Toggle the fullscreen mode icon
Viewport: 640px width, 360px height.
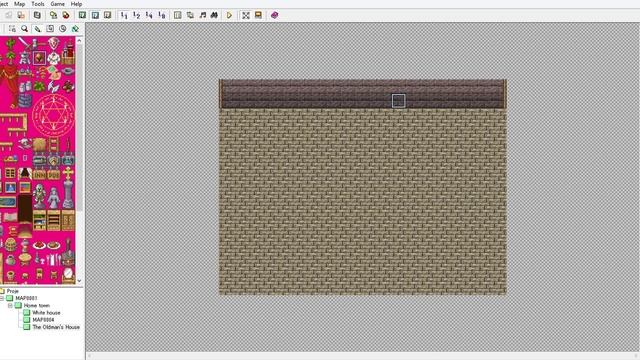[246, 15]
